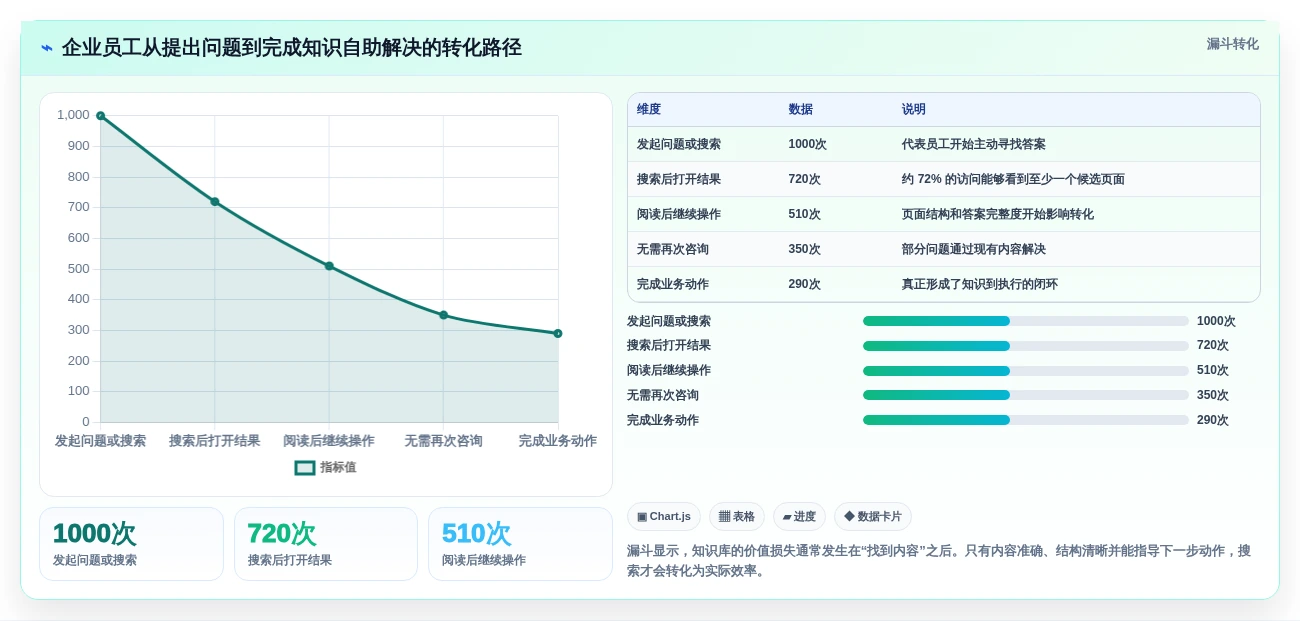This screenshot has width=1300, height=621.
Task: Click the 290次 table cell
Action: coord(805,284)
